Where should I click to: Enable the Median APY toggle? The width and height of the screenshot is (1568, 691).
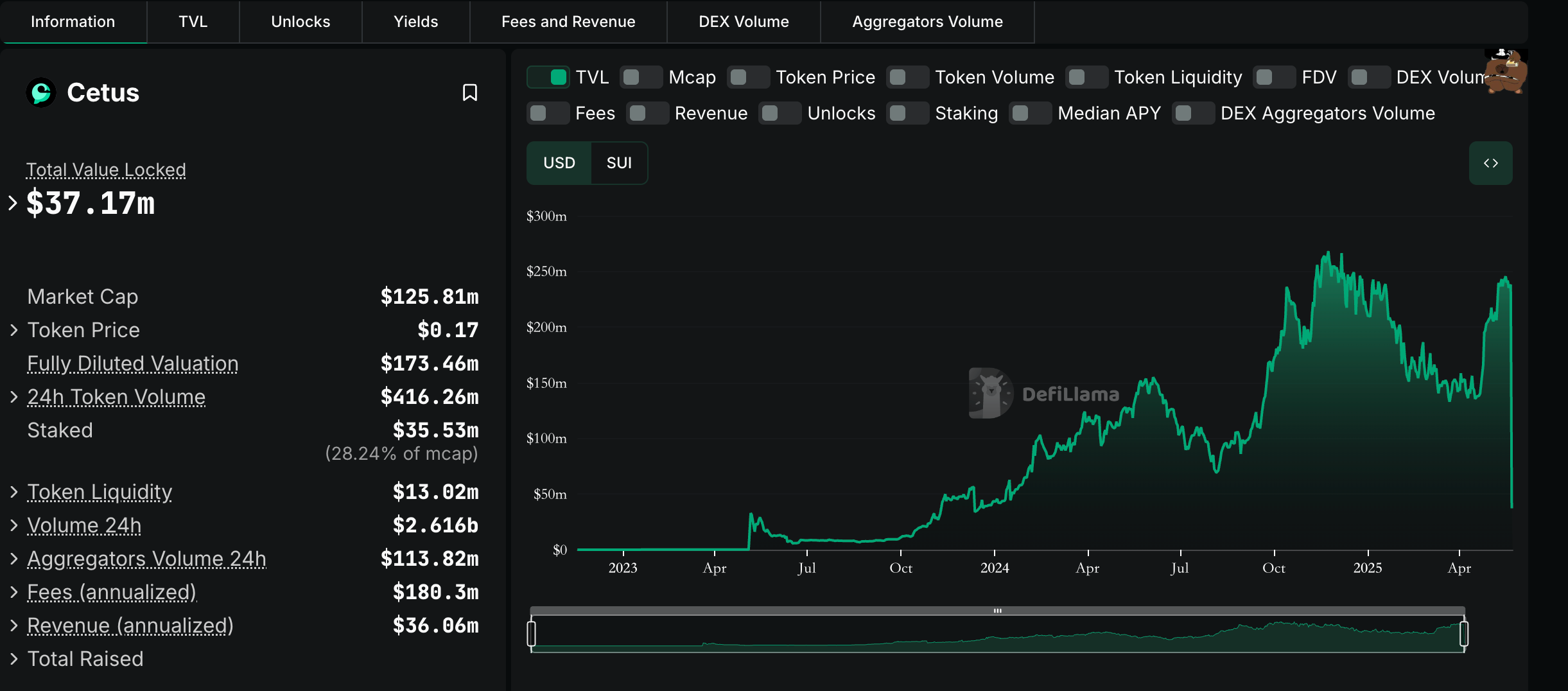1030,114
